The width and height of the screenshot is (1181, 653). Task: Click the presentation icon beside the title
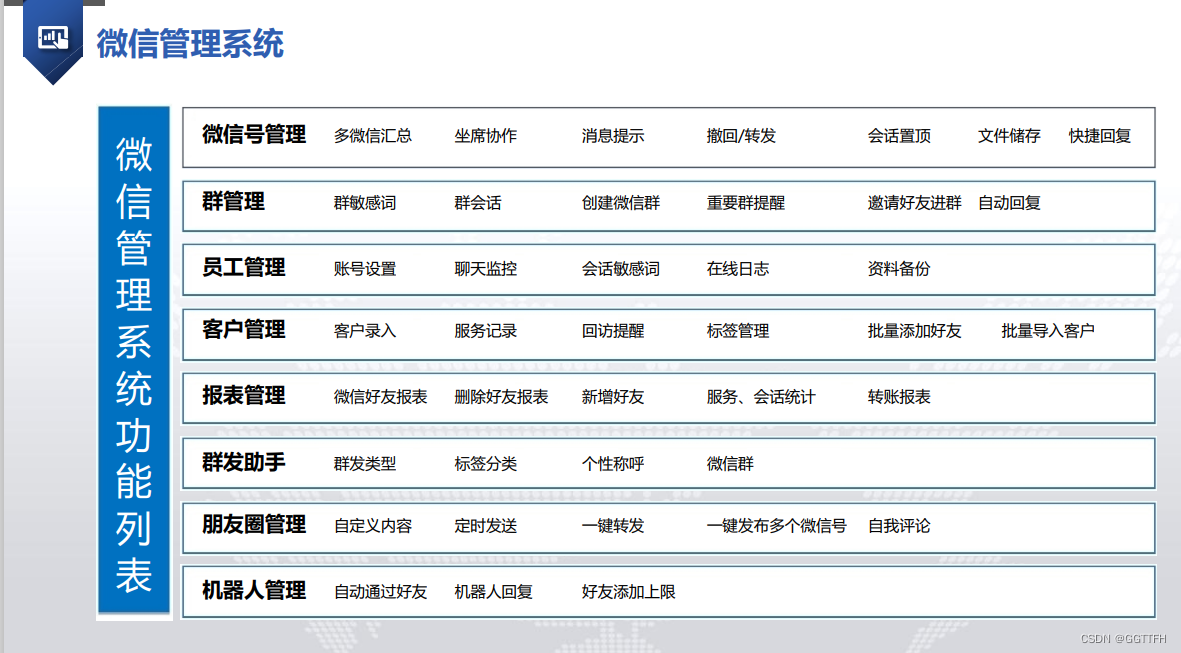53,38
